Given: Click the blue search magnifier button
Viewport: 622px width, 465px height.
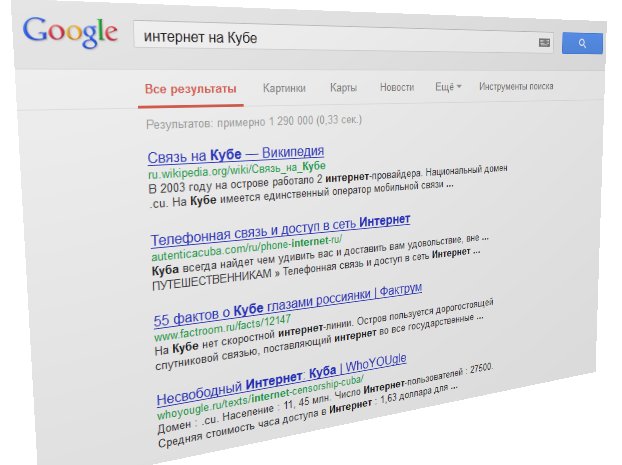Looking at the screenshot, I should (x=582, y=43).
